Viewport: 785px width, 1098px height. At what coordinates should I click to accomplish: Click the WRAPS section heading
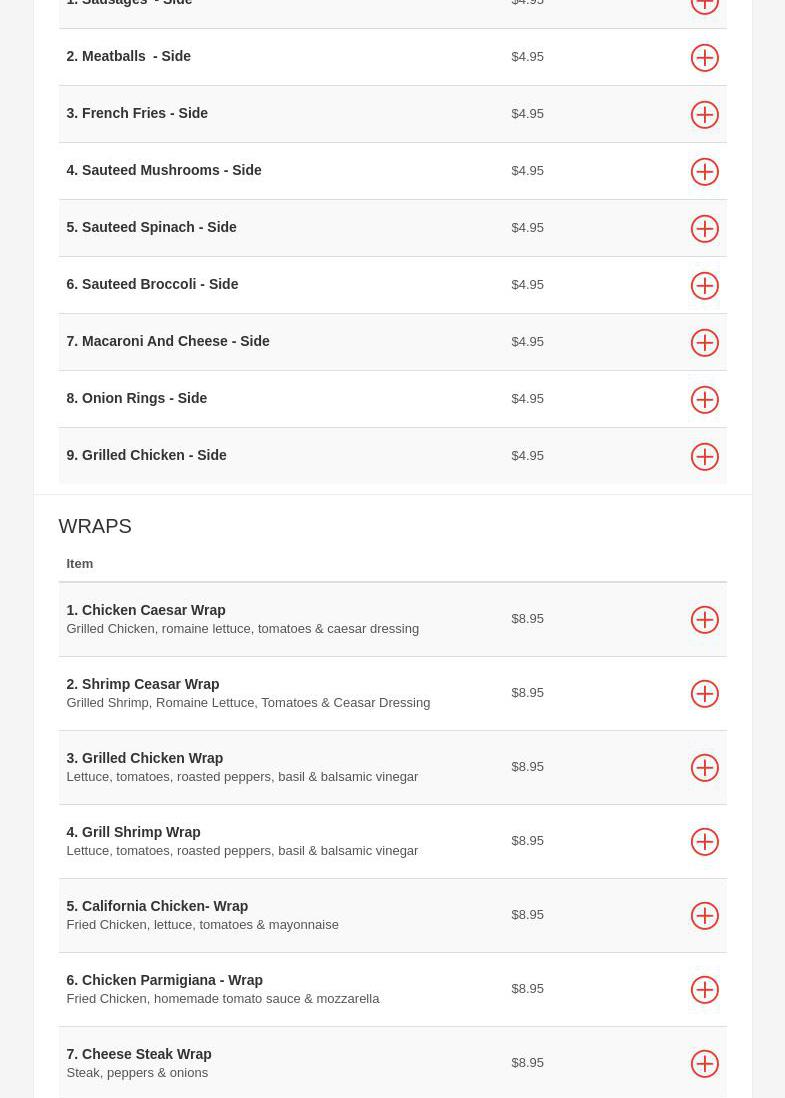pos(95,526)
